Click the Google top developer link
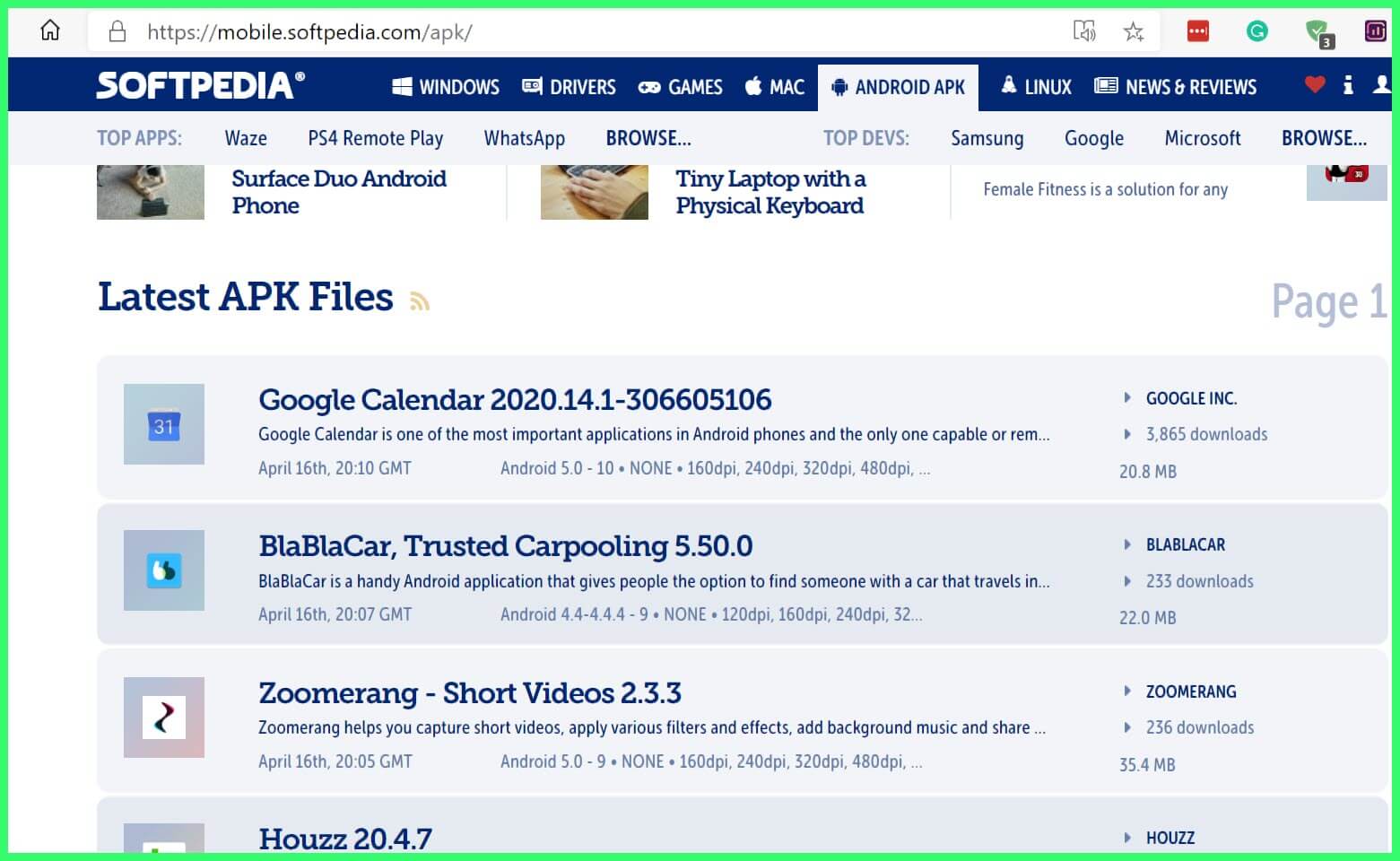 pos(1094,138)
